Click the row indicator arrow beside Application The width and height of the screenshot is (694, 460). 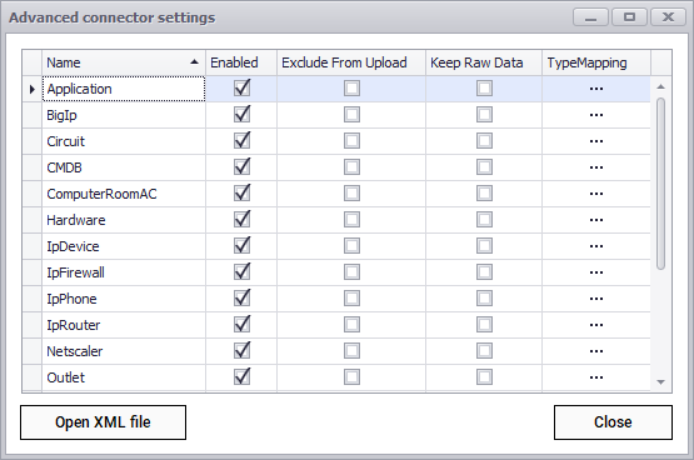pos(32,89)
